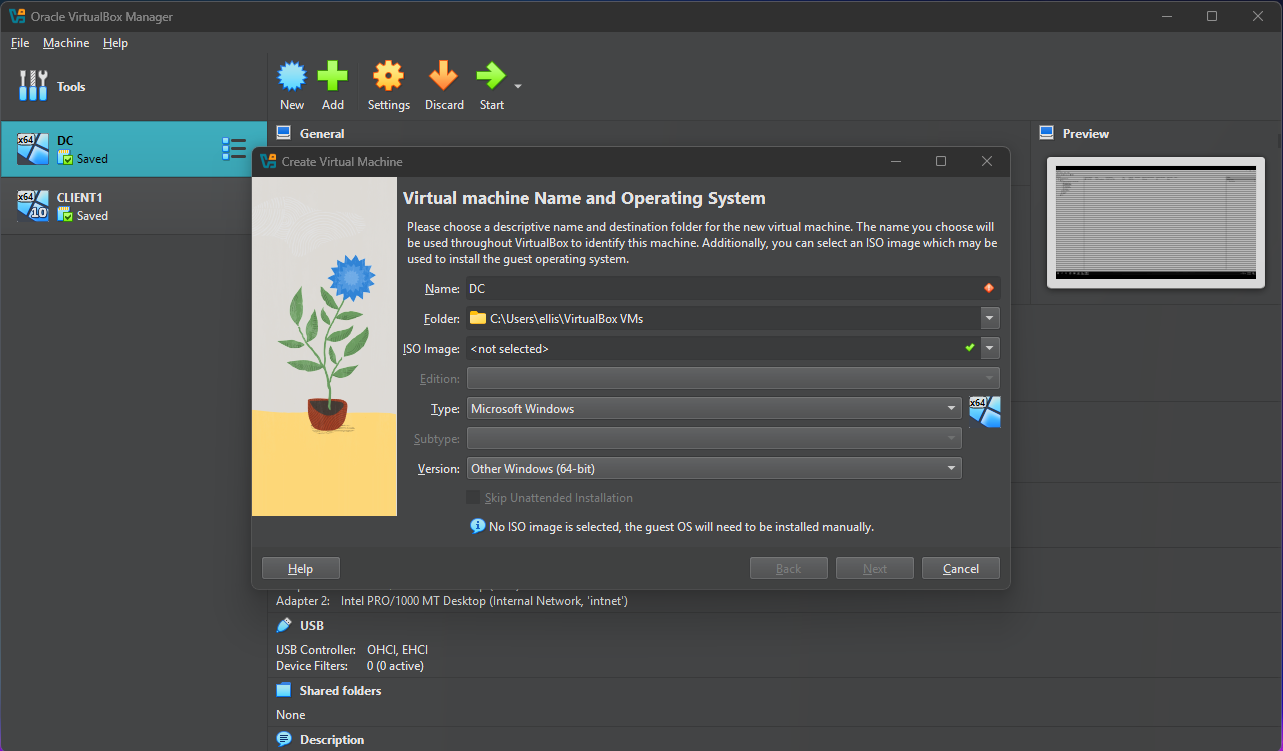Select the DC virtual machine entry

click(134, 150)
